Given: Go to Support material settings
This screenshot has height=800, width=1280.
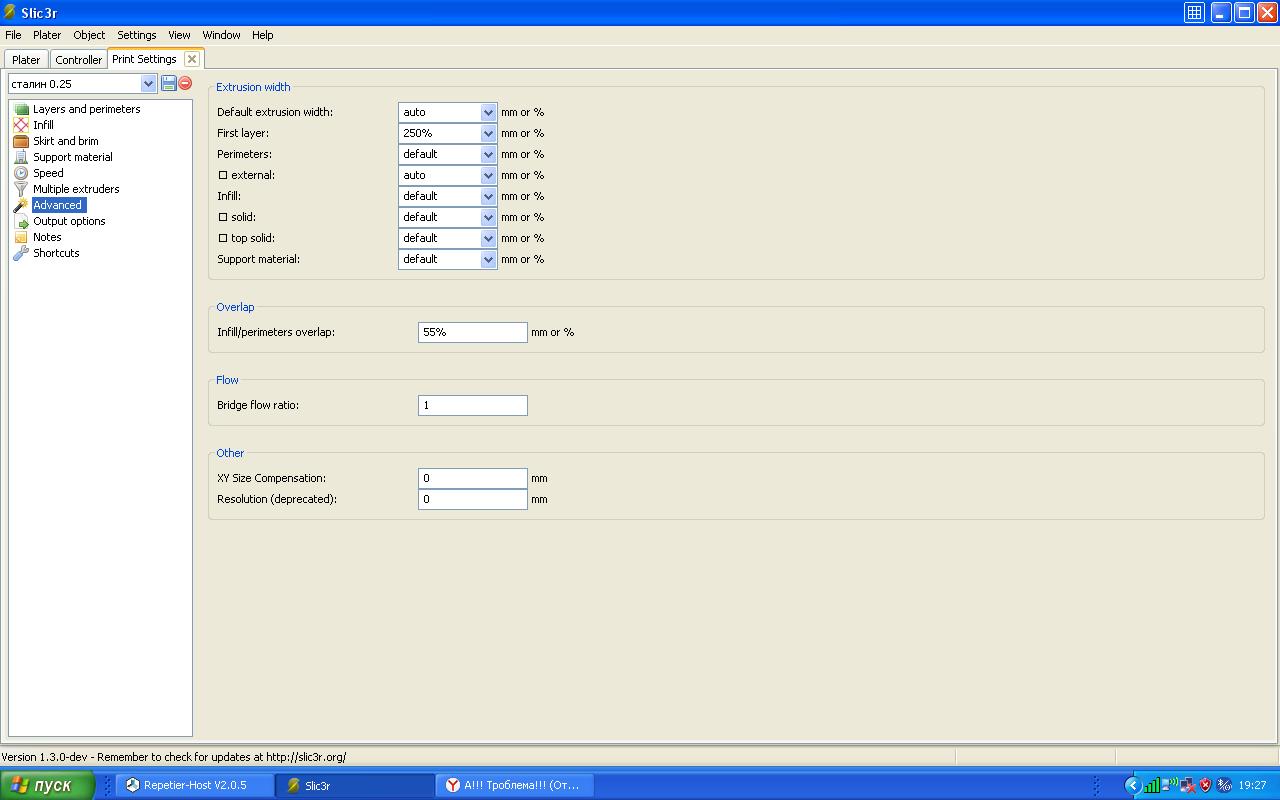Looking at the screenshot, I should (72, 157).
